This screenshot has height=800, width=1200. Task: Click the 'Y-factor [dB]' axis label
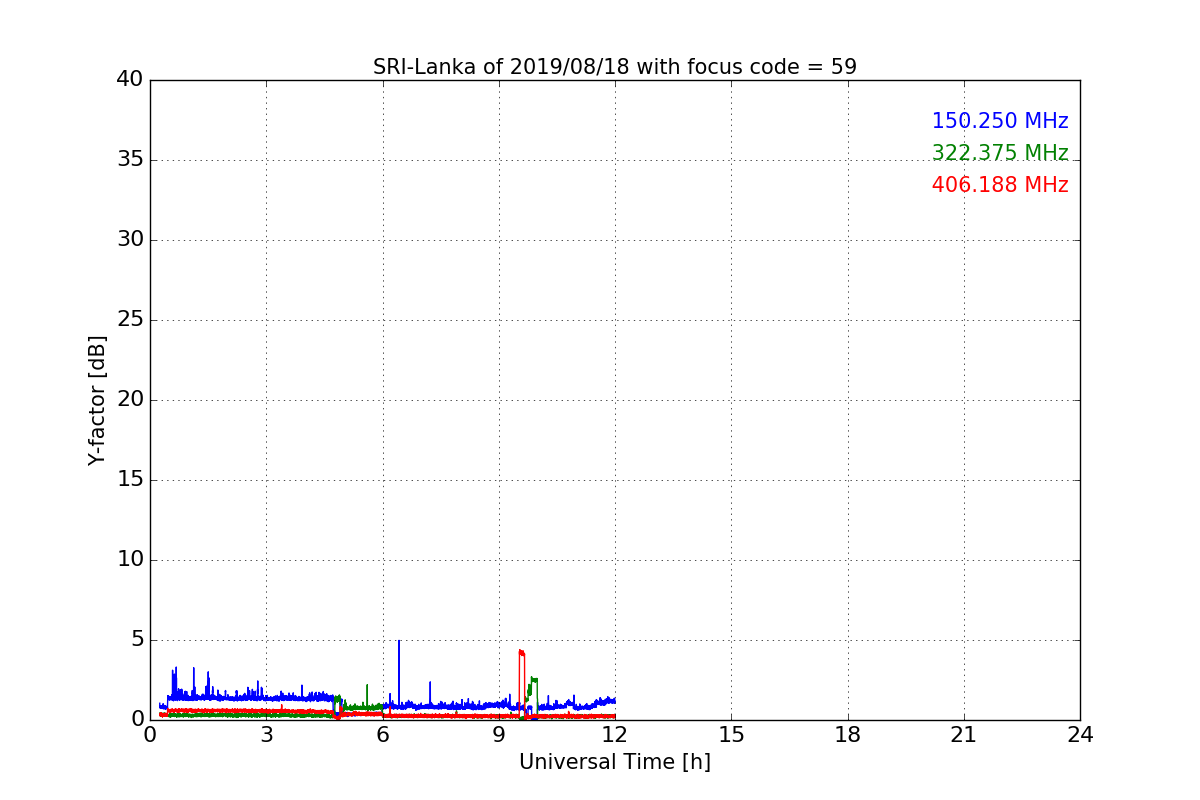point(97,400)
